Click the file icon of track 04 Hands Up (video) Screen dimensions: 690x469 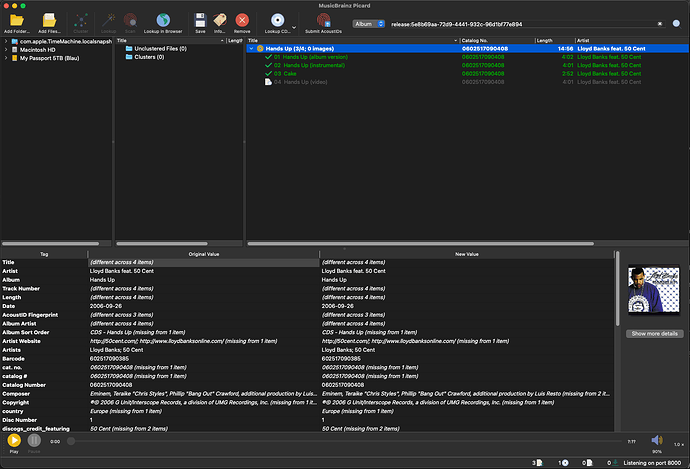268,82
